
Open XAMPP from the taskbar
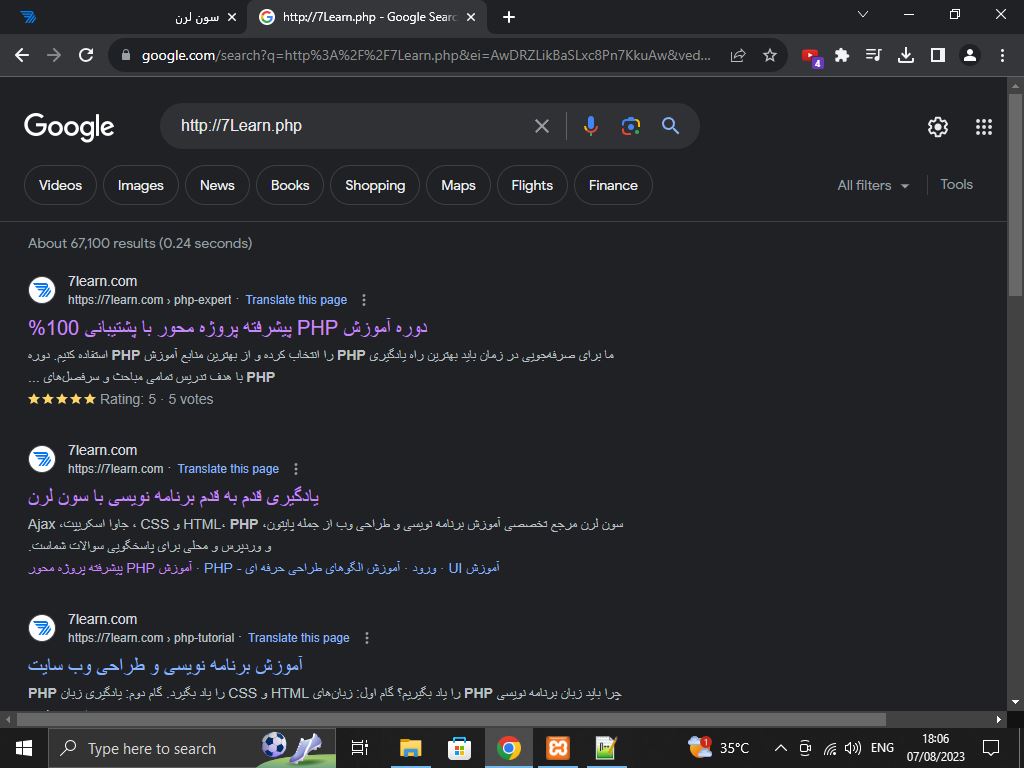(x=558, y=748)
